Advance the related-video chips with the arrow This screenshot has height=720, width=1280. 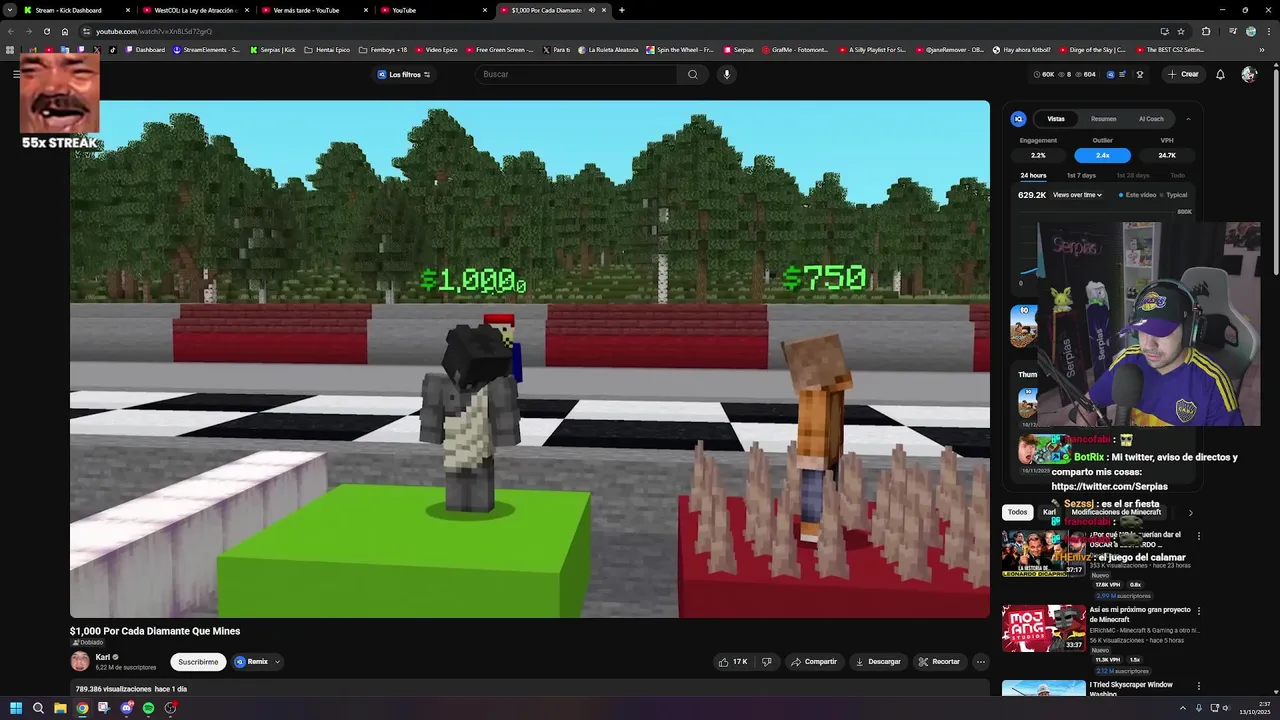point(1190,512)
